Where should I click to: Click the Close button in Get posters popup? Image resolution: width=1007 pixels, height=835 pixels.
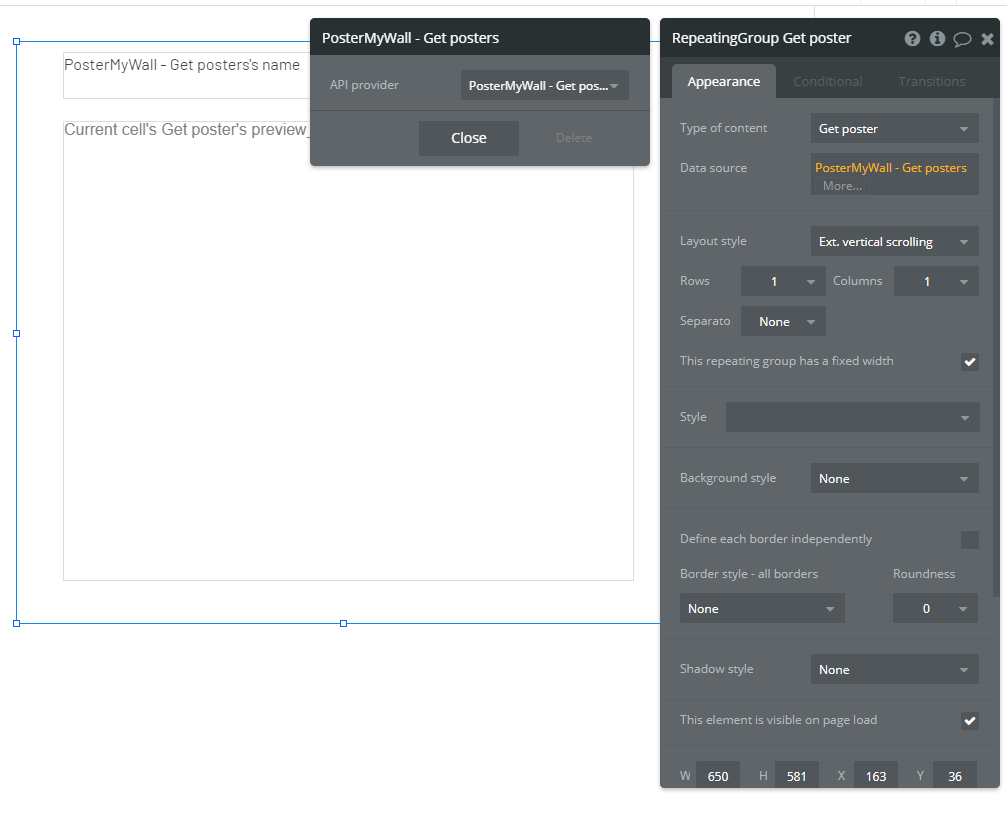[469, 138]
